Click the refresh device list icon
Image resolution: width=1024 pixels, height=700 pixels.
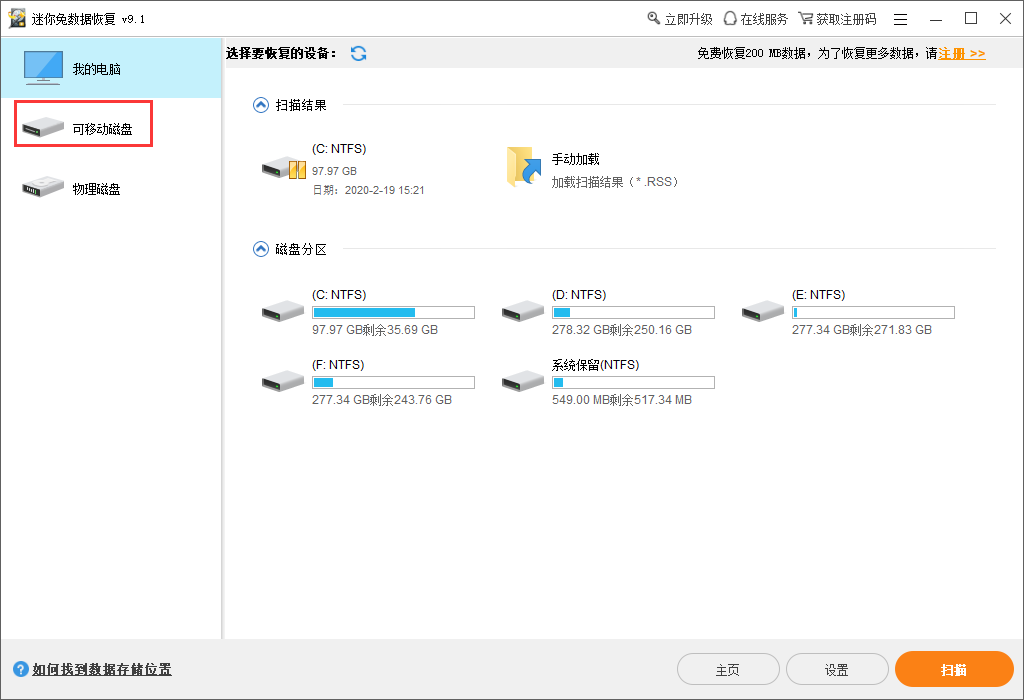click(359, 54)
